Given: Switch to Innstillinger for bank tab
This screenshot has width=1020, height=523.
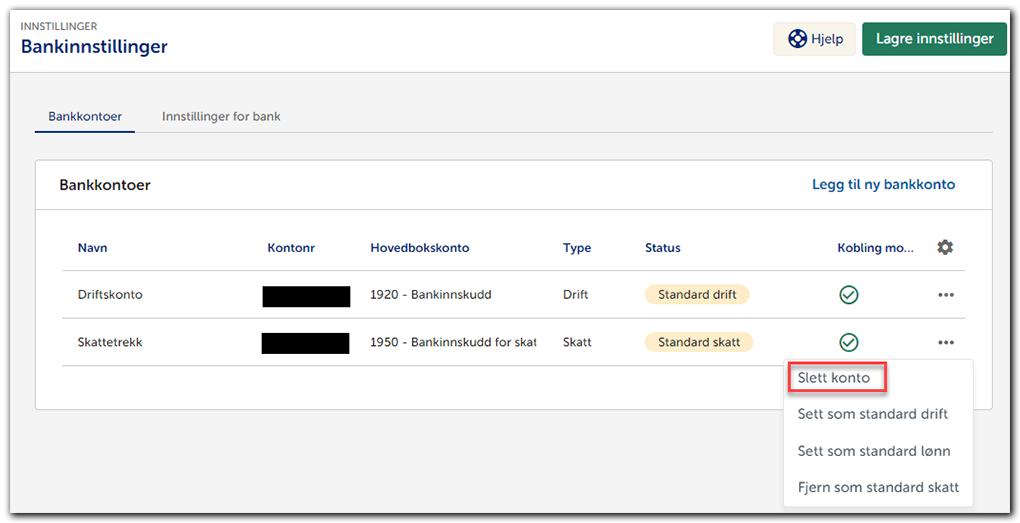Looking at the screenshot, I should coord(221,116).
